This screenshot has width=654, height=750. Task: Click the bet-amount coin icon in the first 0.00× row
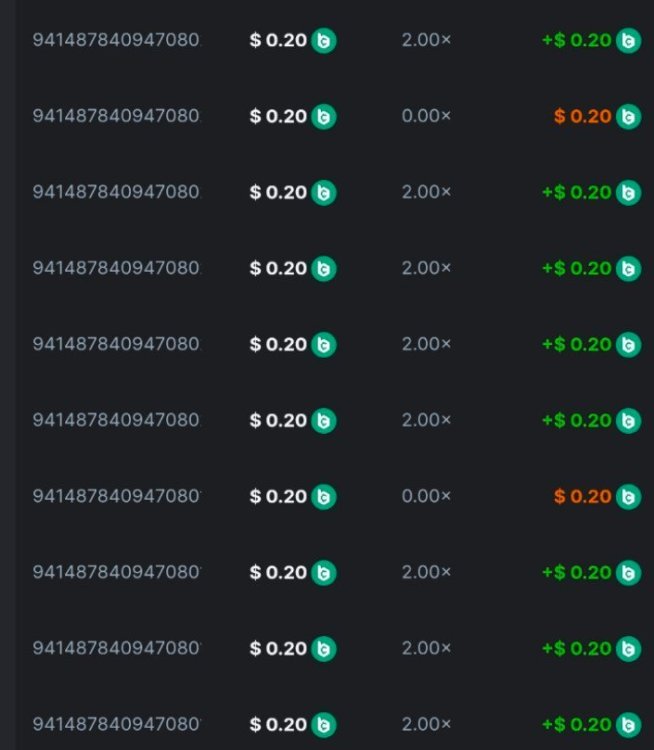pos(323,117)
